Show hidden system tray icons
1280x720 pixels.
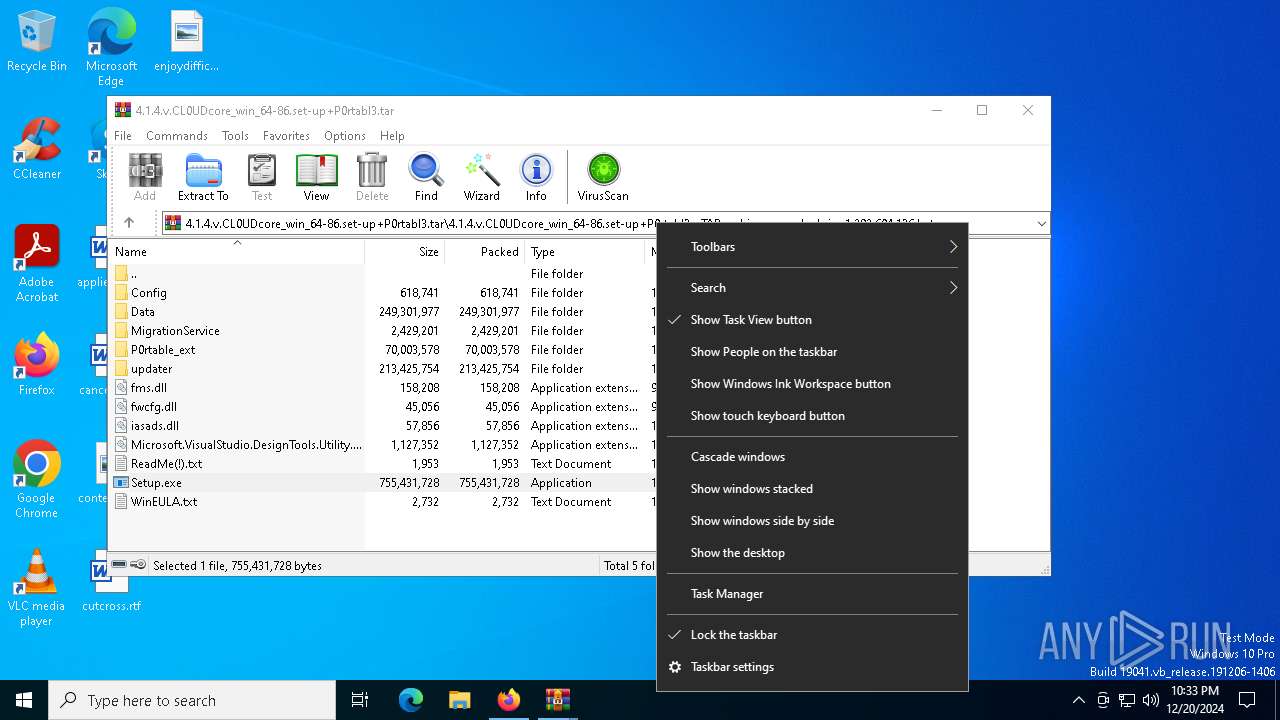[1078, 700]
